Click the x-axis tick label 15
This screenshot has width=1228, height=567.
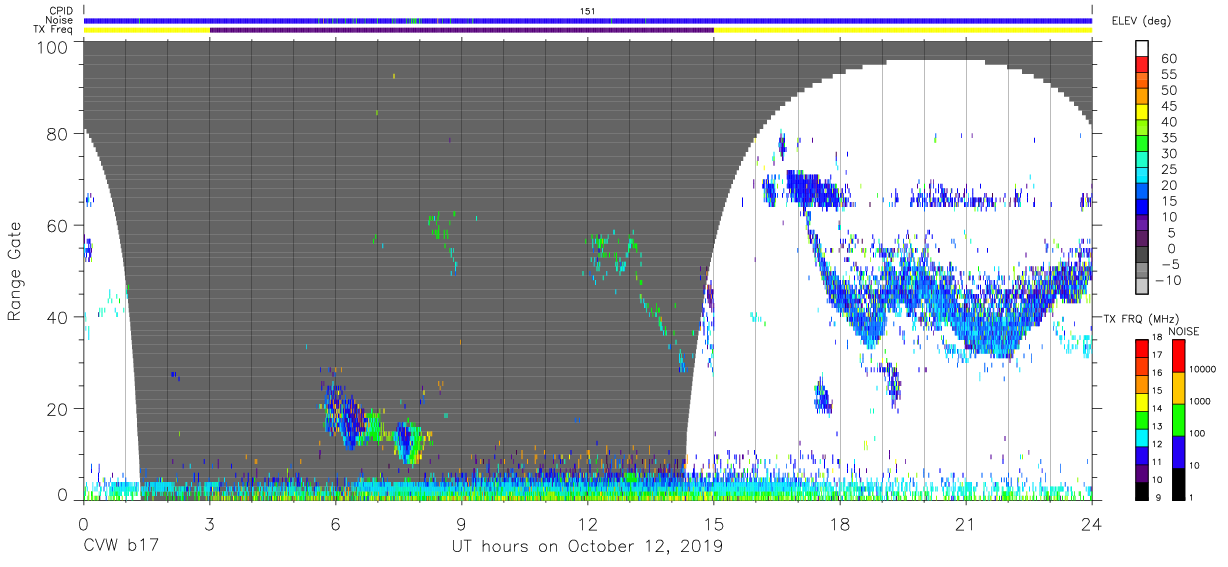pos(714,523)
